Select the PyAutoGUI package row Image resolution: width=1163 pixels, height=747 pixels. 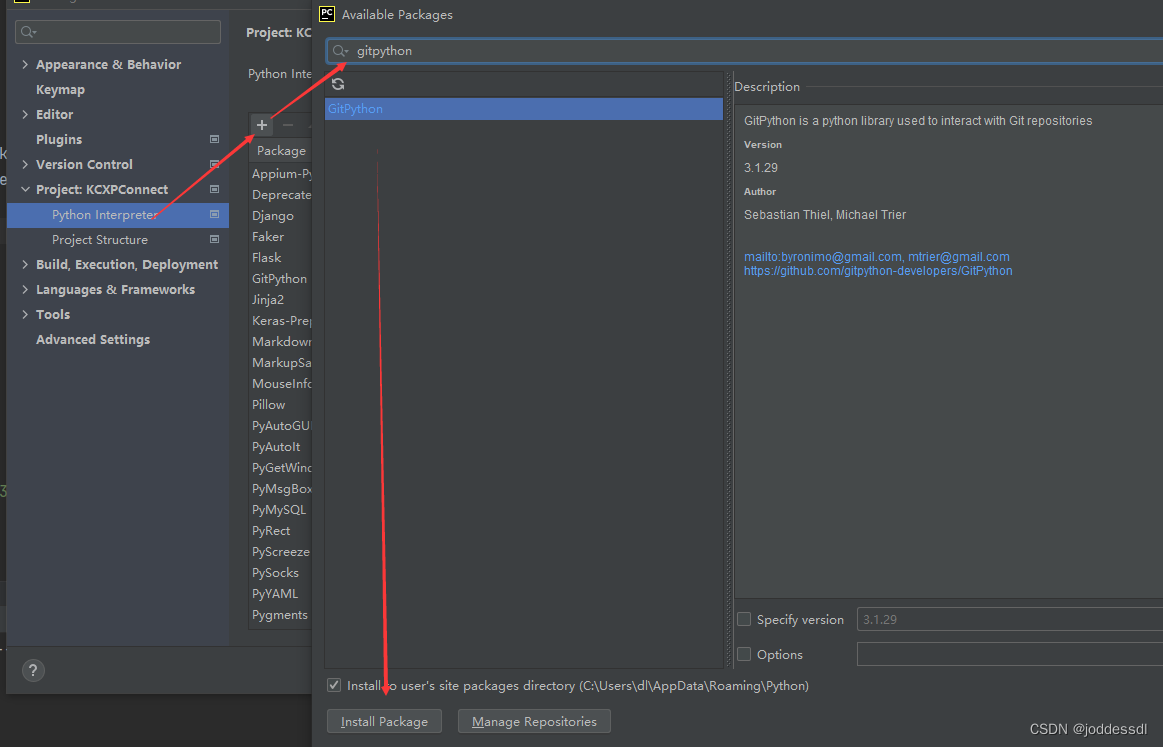[280, 426]
